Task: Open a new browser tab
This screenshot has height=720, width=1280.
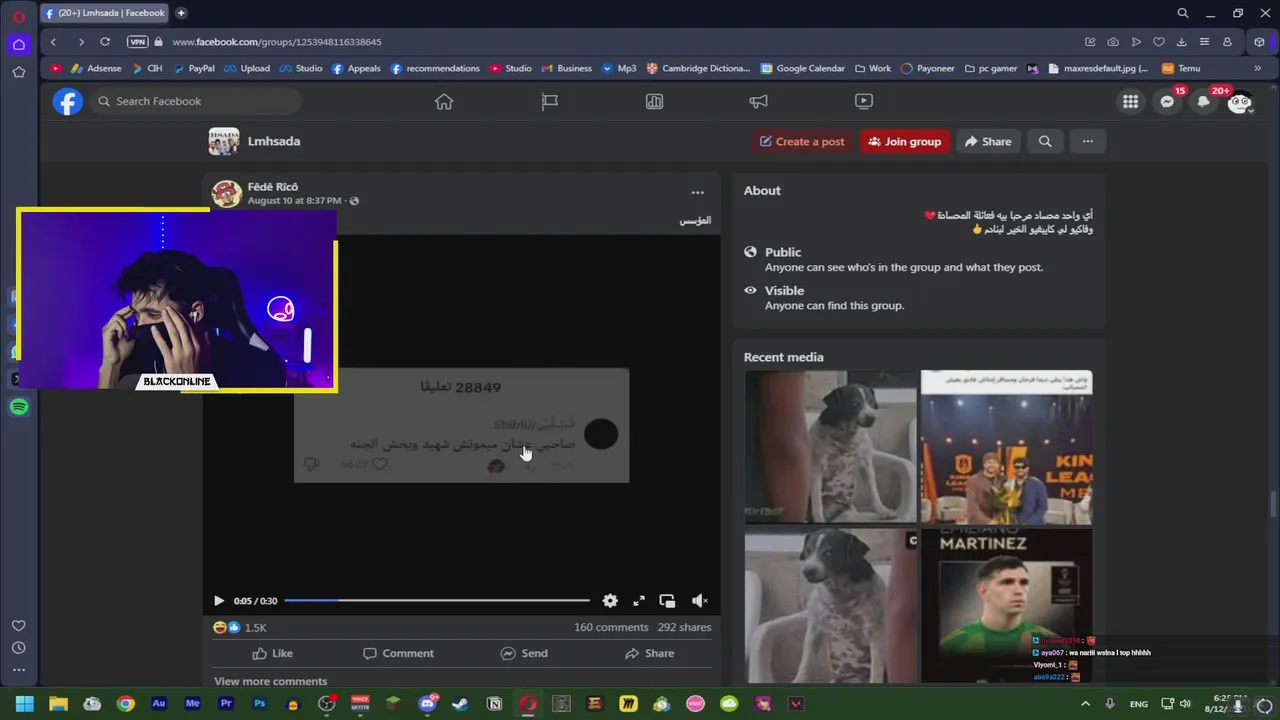Action: [181, 13]
